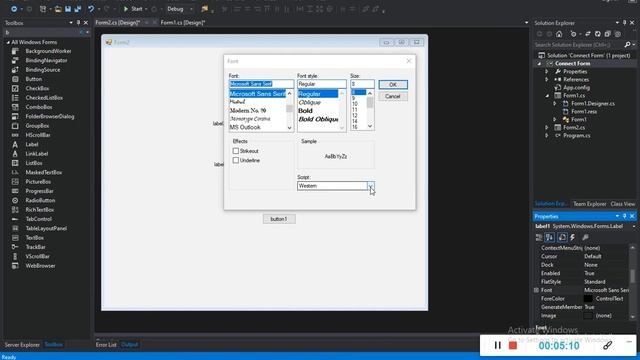
Task: Enable the Underline checkbox in Font dialog
Action: (x=236, y=160)
